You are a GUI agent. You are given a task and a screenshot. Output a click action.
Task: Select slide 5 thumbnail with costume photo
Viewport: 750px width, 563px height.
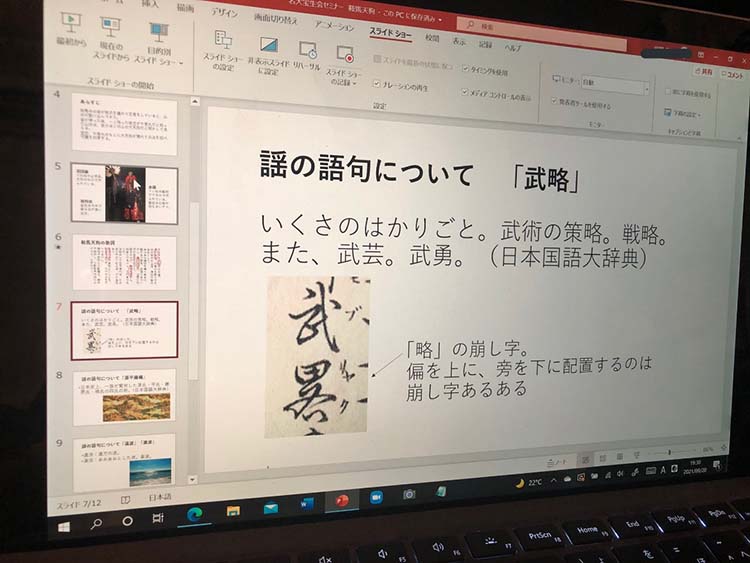pos(124,193)
